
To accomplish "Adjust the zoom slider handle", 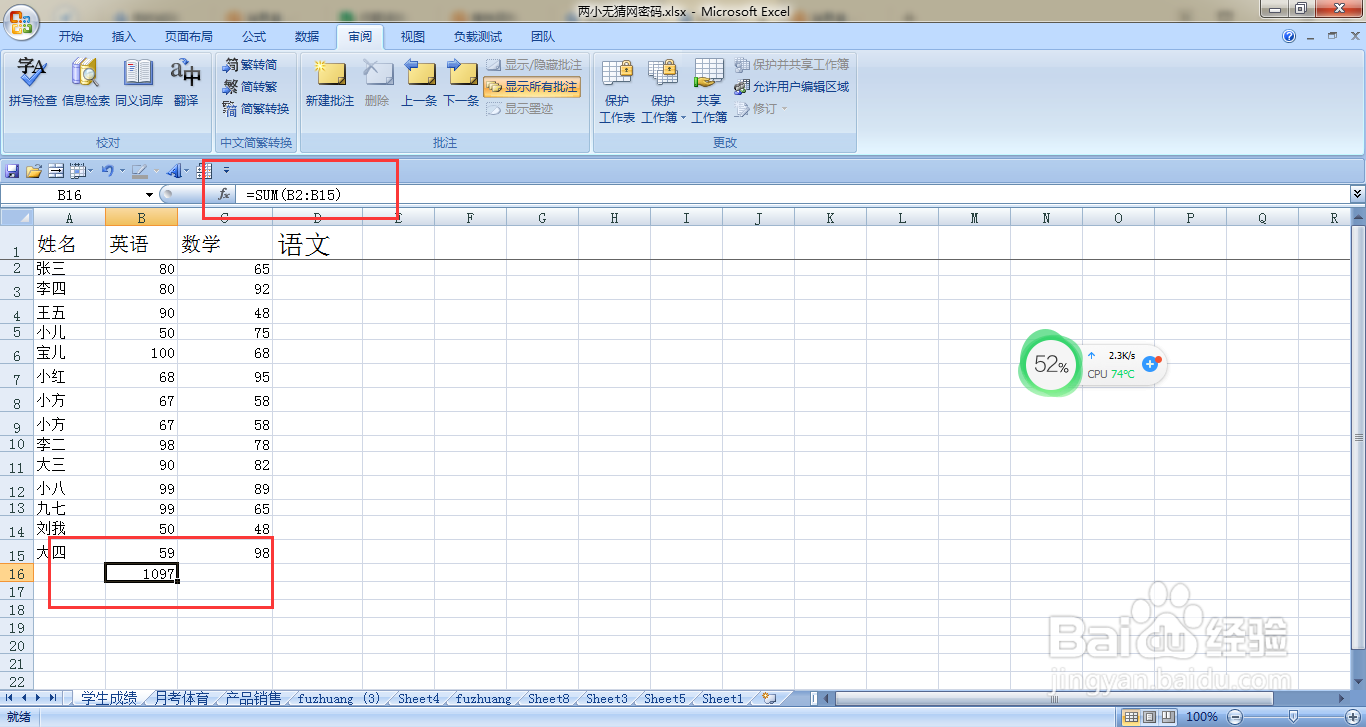I will (1293, 717).
